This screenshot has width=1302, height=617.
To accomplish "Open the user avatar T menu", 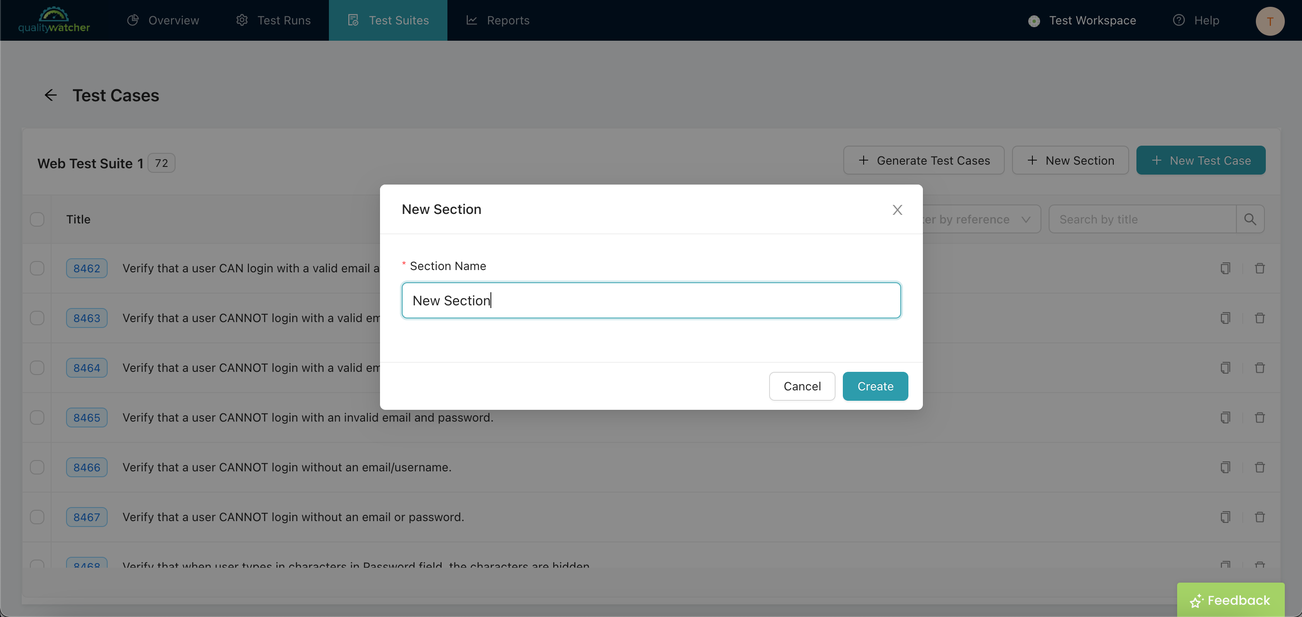I will 1270,21.
